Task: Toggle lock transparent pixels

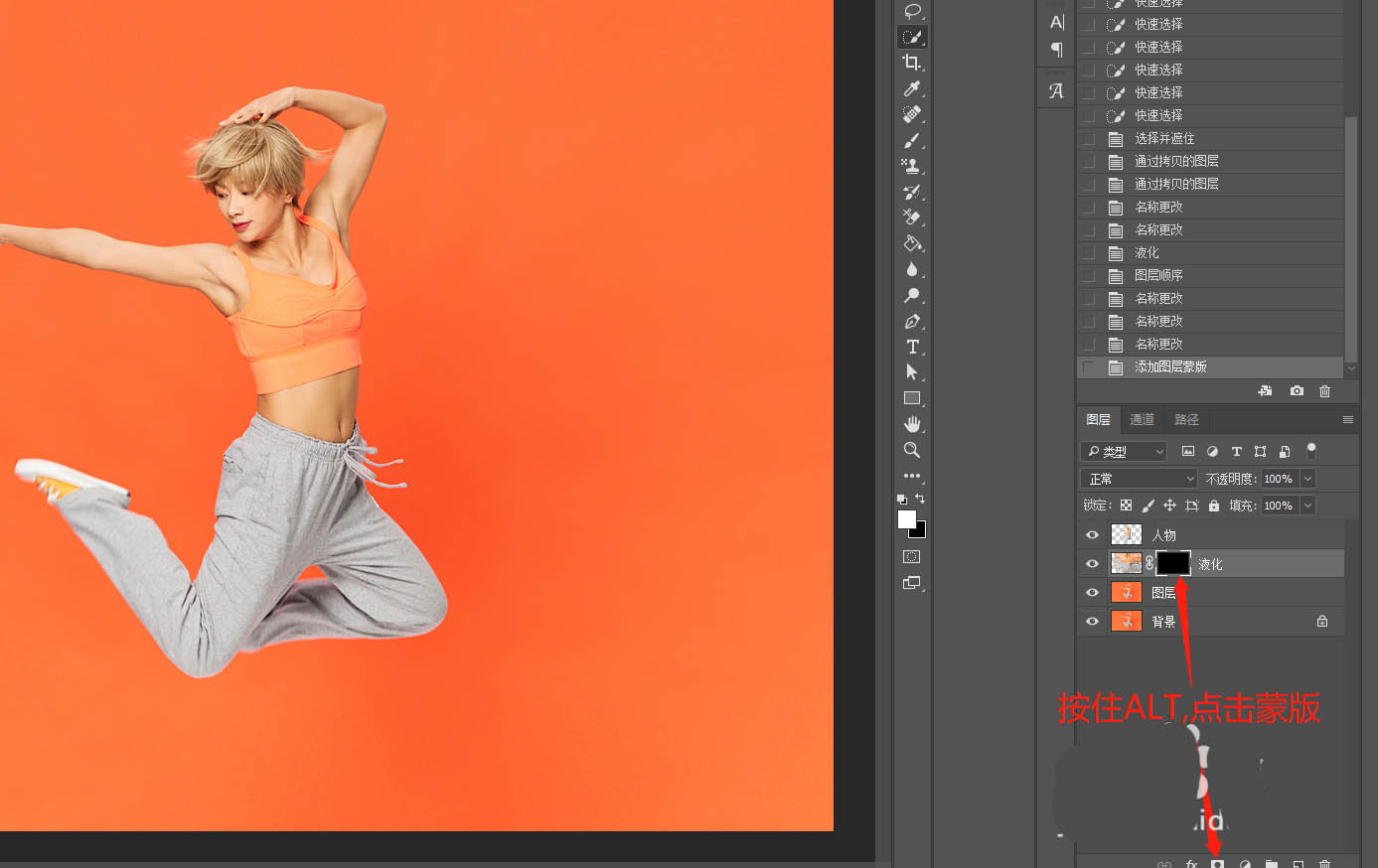Action: (1126, 506)
